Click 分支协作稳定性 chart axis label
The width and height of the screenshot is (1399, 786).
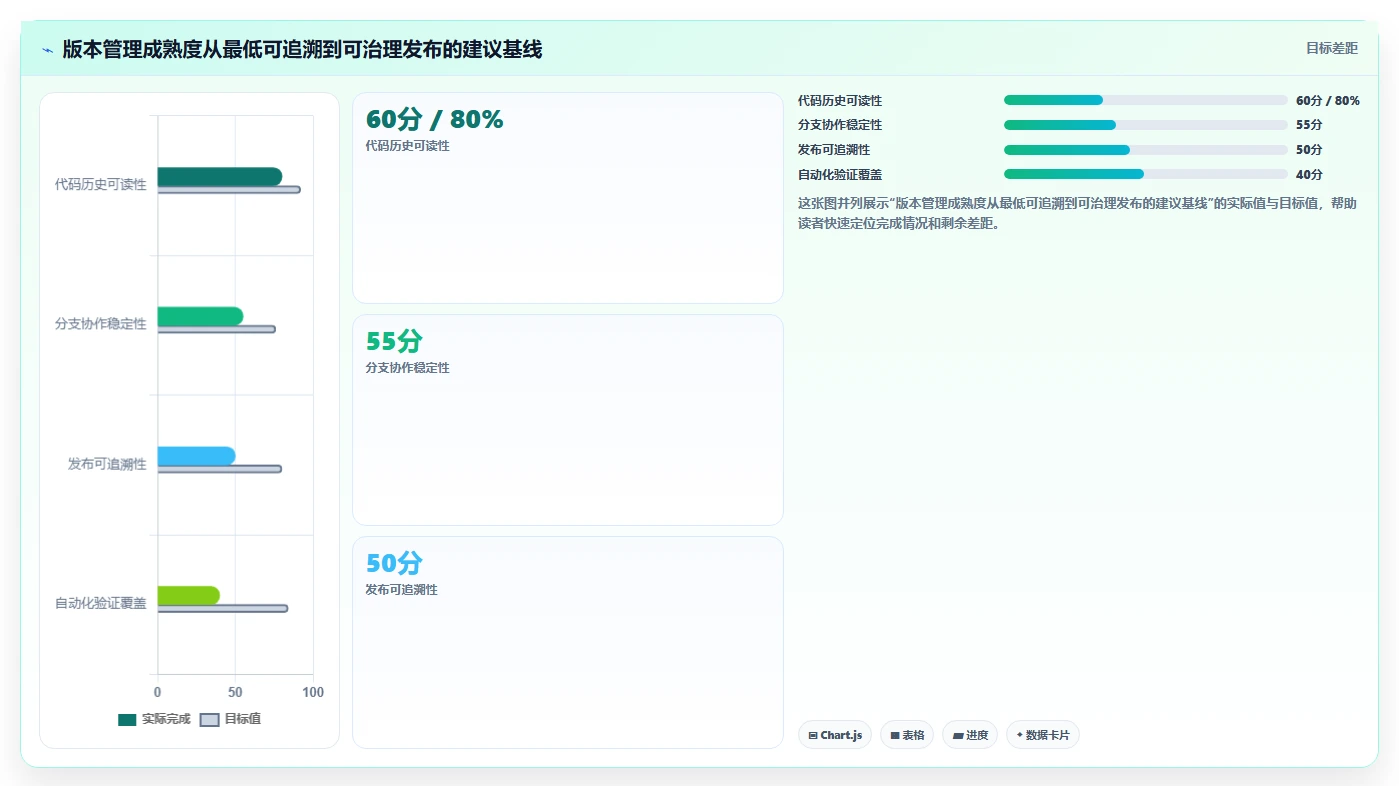coord(100,324)
